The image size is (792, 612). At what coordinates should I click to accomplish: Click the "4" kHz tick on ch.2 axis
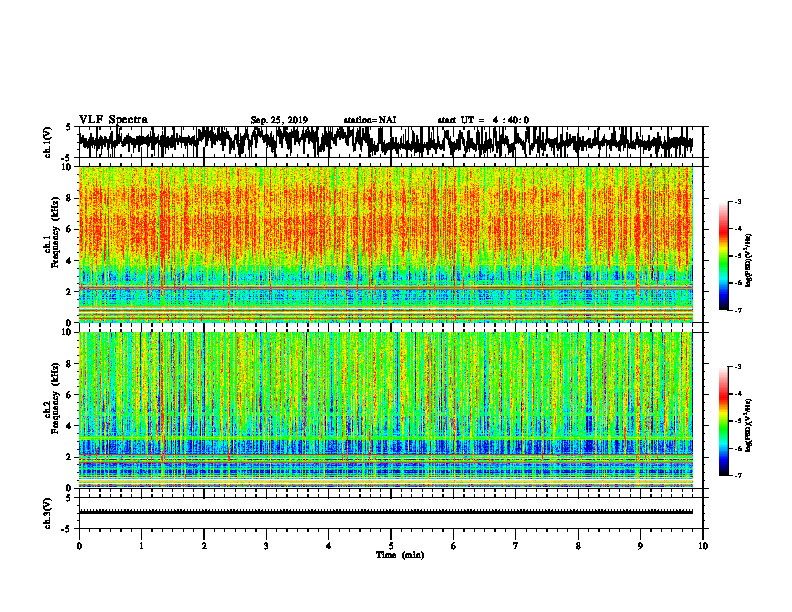(70, 426)
